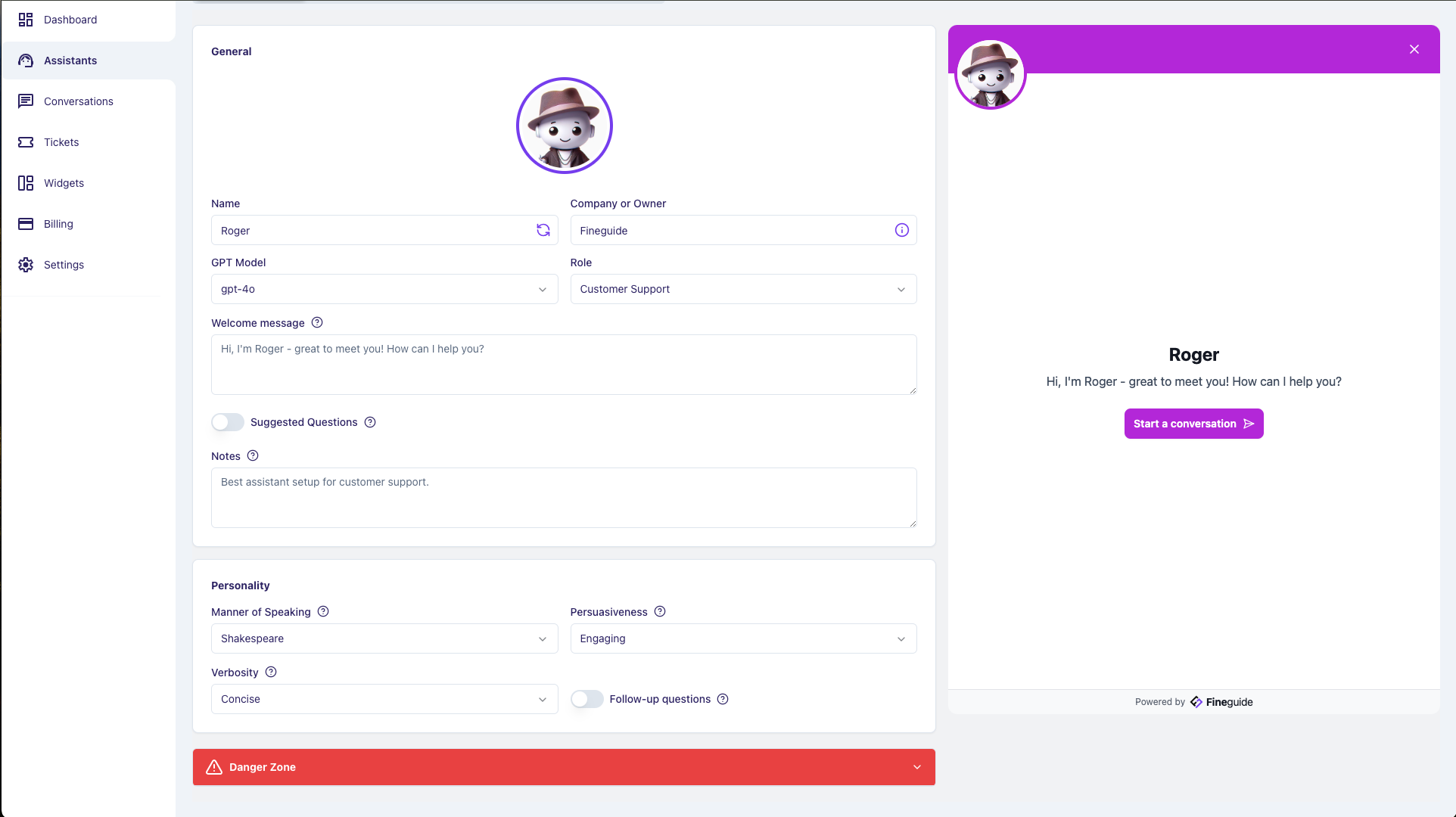This screenshot has height=817, width=1456.
Task: Click the Welcome message input field
Action: coord(563,364)
